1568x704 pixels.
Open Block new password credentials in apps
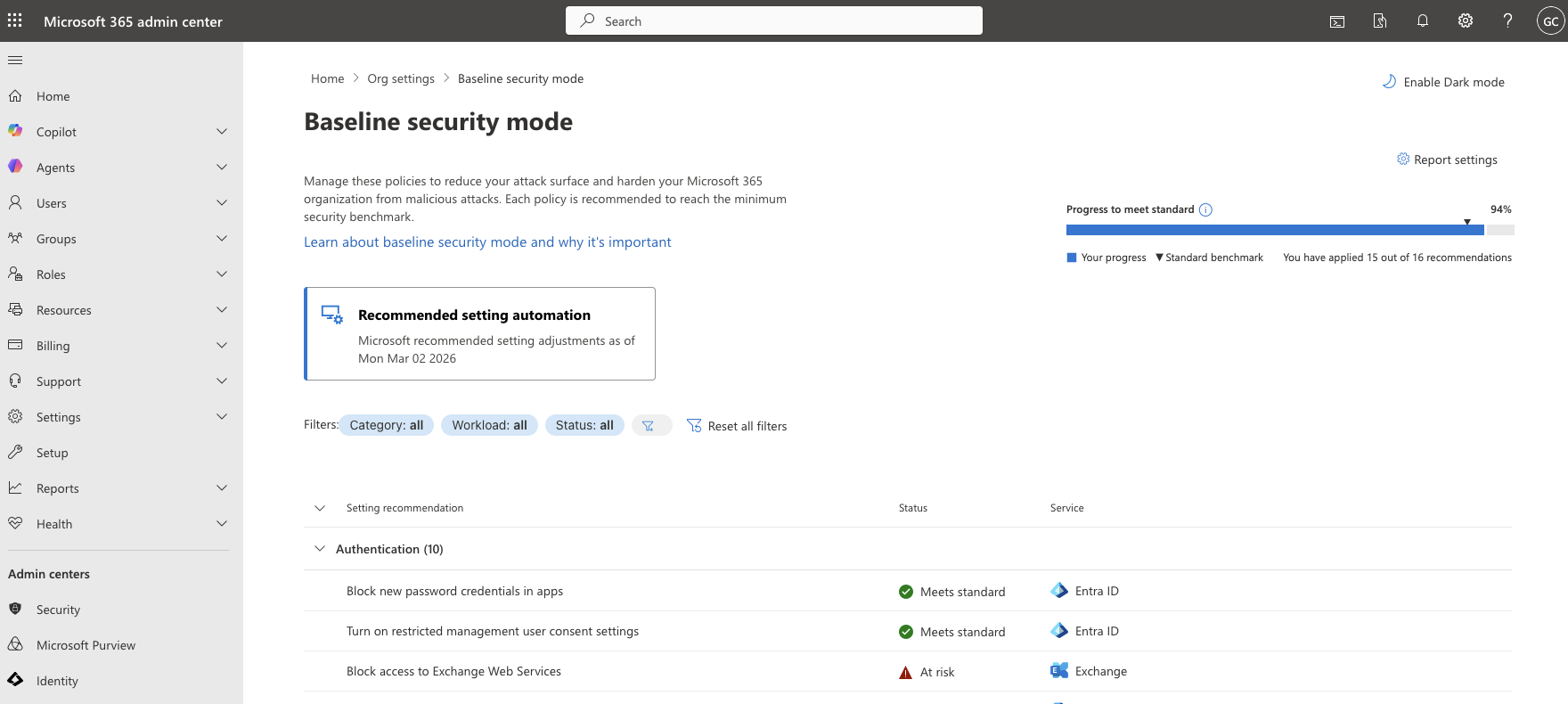tap(454, 591)
